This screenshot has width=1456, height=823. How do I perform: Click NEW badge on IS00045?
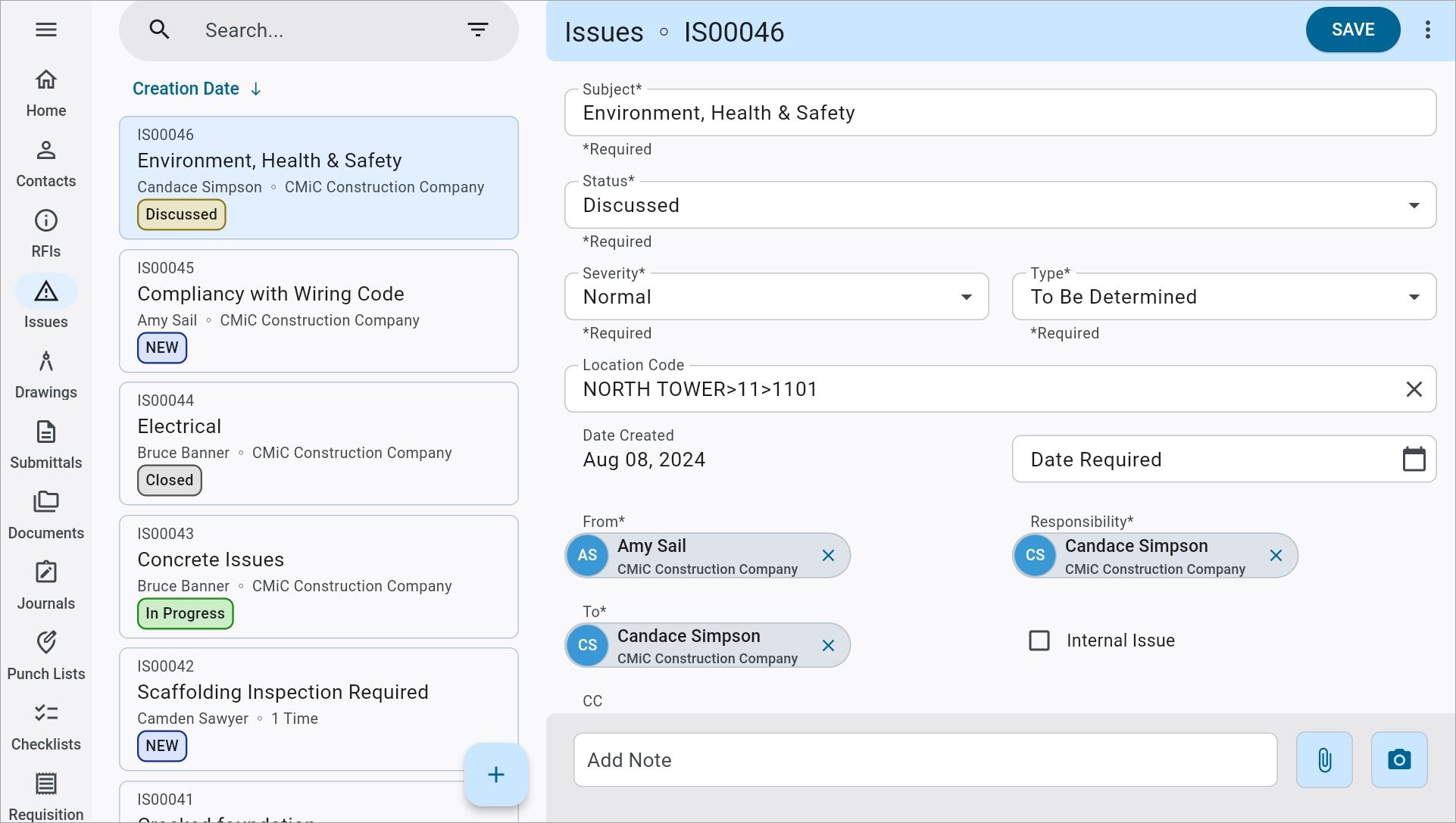click(162, 348)
